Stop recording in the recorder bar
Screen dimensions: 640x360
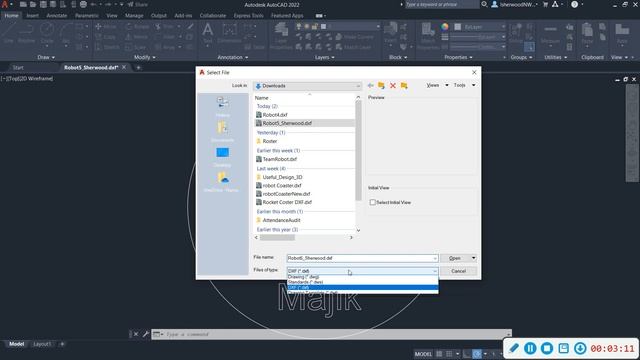pyautogui.click(x=547, y=348)
